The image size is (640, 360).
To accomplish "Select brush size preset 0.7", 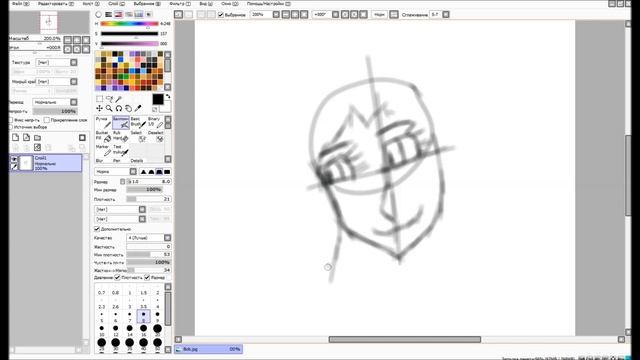I will [102, 290].
